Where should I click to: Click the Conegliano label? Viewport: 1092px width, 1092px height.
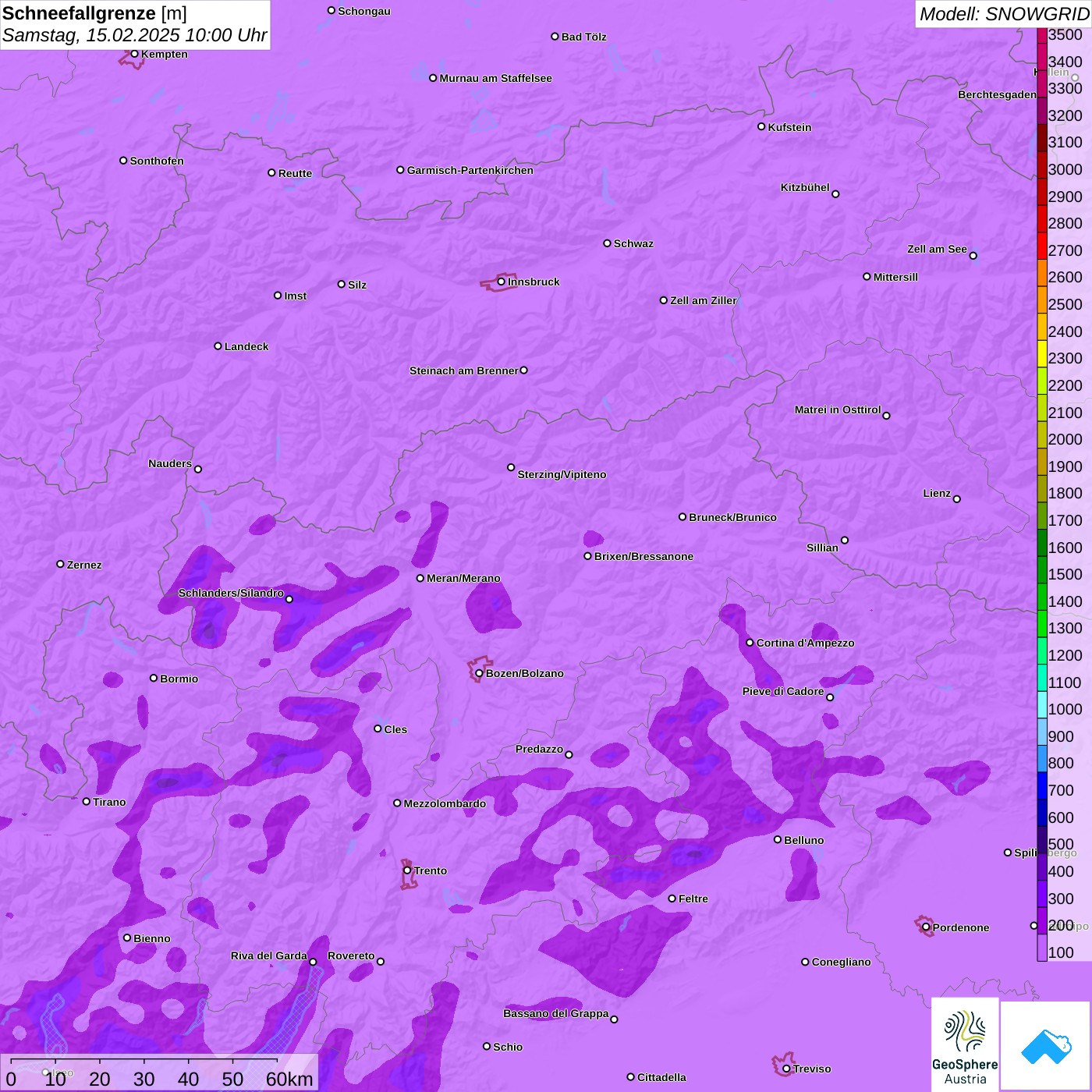841,962
